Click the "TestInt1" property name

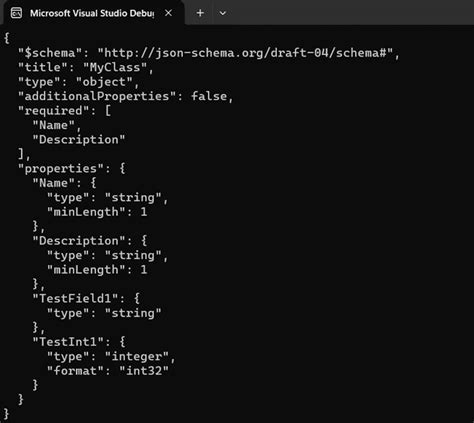(x=68, y=342)
